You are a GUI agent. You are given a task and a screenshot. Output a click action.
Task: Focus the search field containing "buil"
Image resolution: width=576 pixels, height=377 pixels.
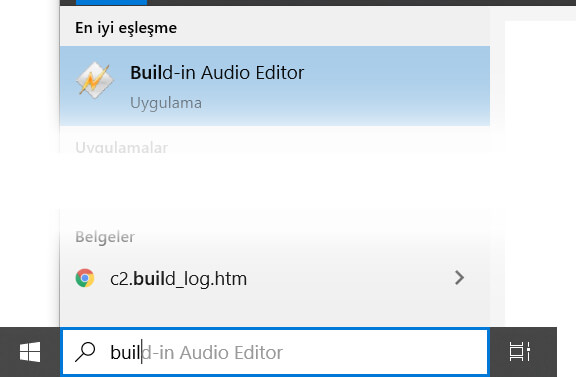pos(275,352)
